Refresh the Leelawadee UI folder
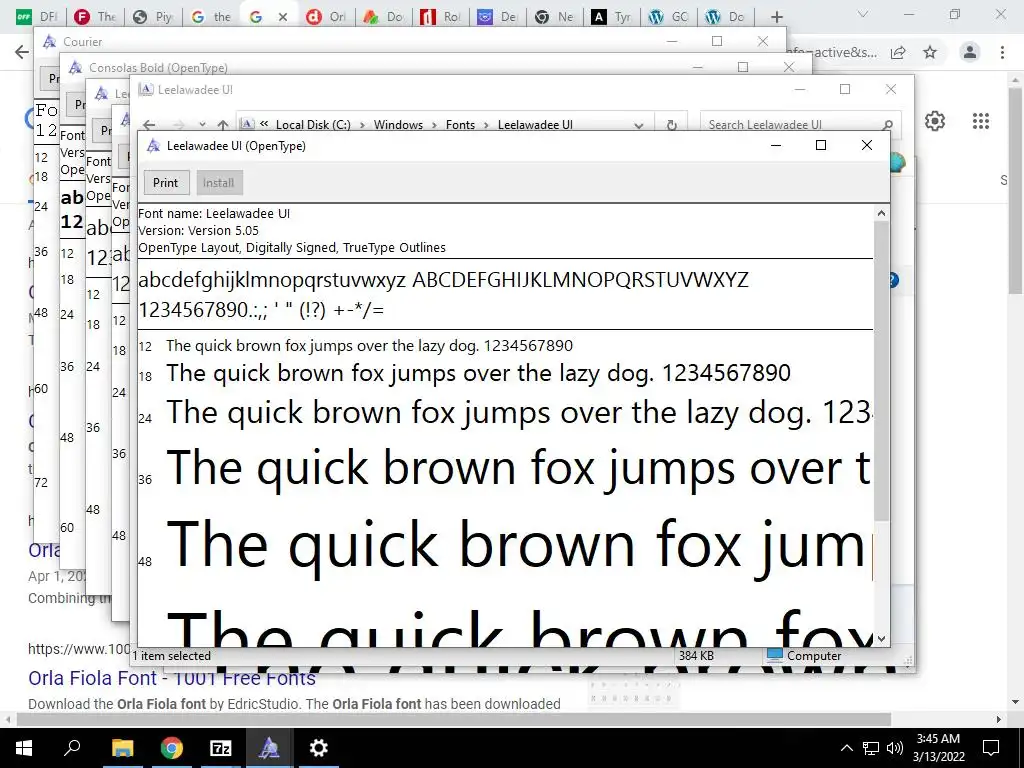1024x768 pixels. point(671,125)
